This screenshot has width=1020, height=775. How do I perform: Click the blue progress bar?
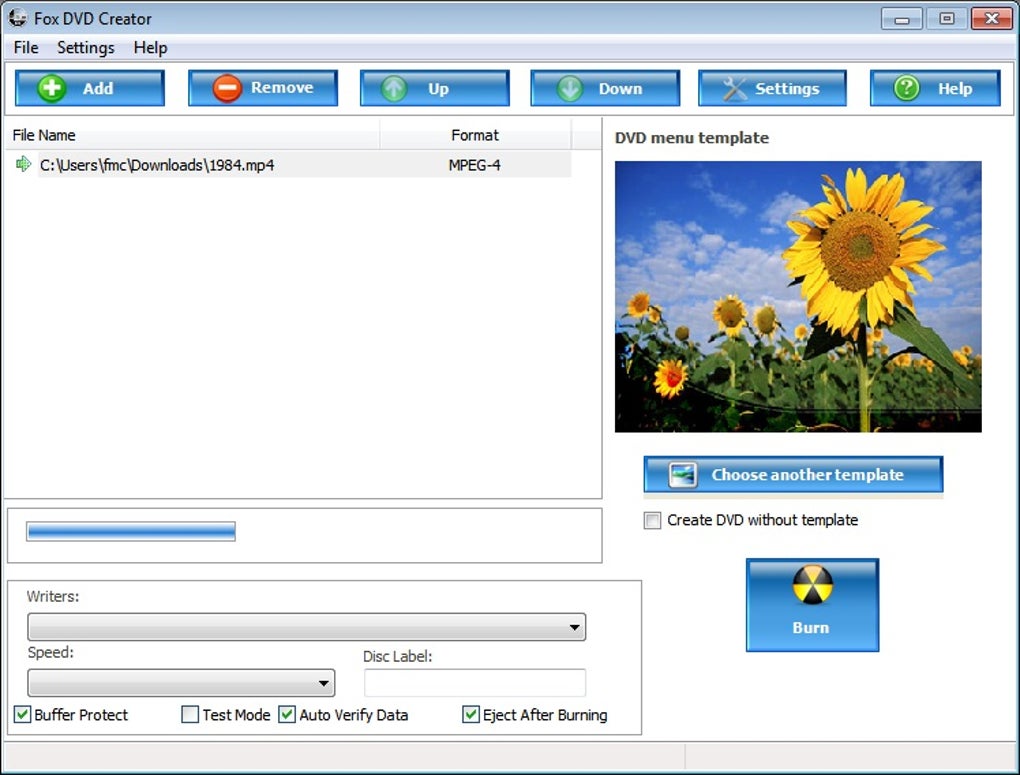point(131,531)
